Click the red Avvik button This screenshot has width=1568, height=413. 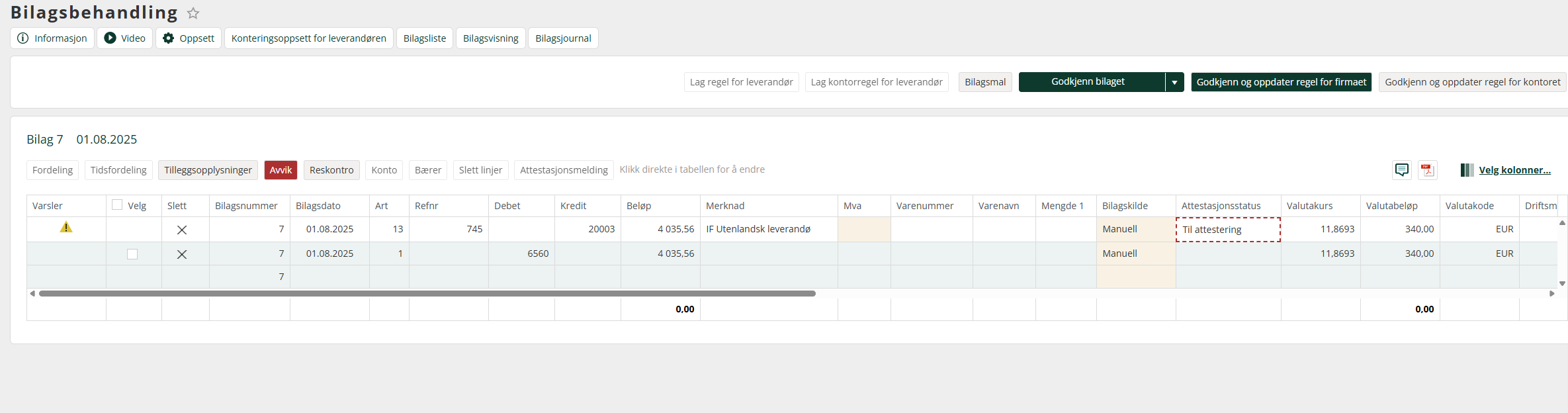click(x=281, y=170)
